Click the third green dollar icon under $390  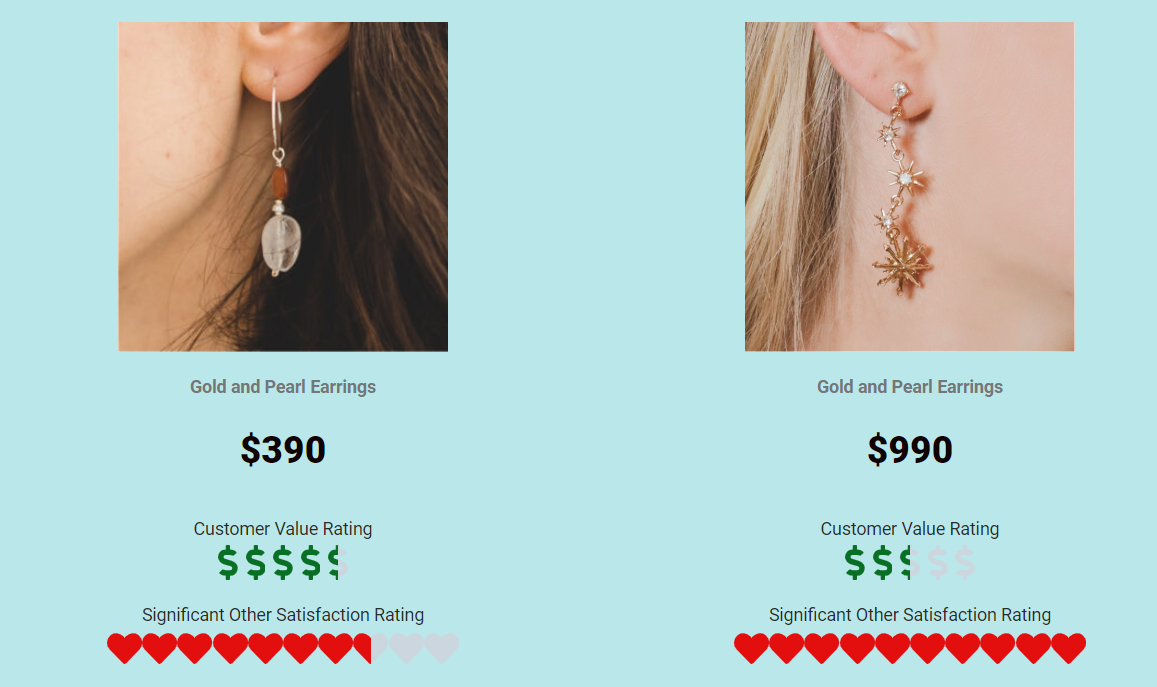283,563
